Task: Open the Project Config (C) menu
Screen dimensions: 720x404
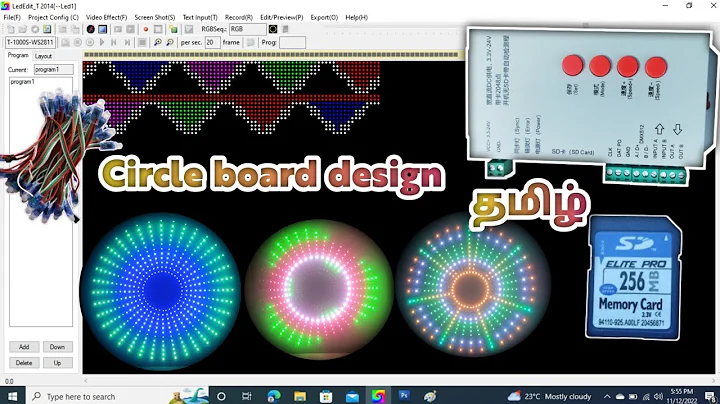Action: tap(53, 17)
